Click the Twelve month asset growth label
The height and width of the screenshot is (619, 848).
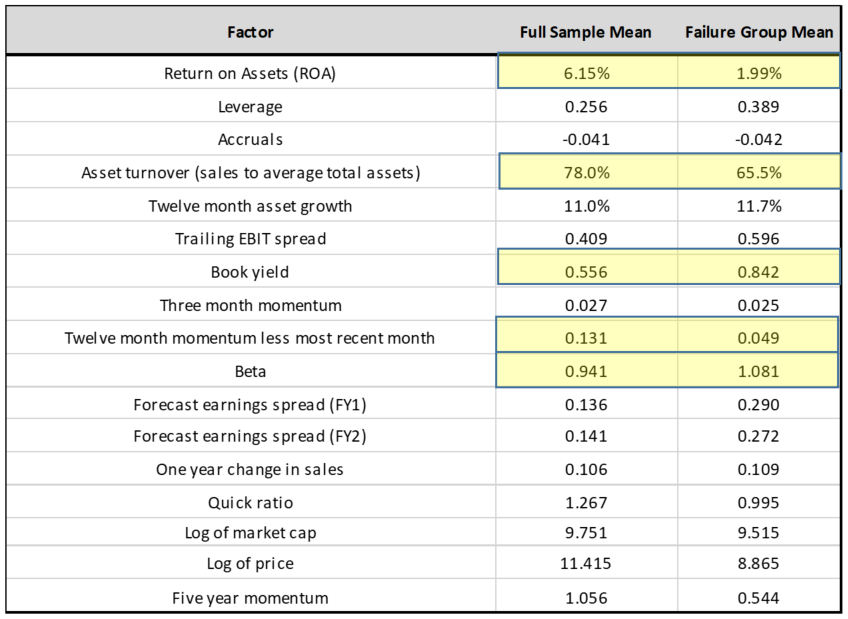tap(250, 206)
